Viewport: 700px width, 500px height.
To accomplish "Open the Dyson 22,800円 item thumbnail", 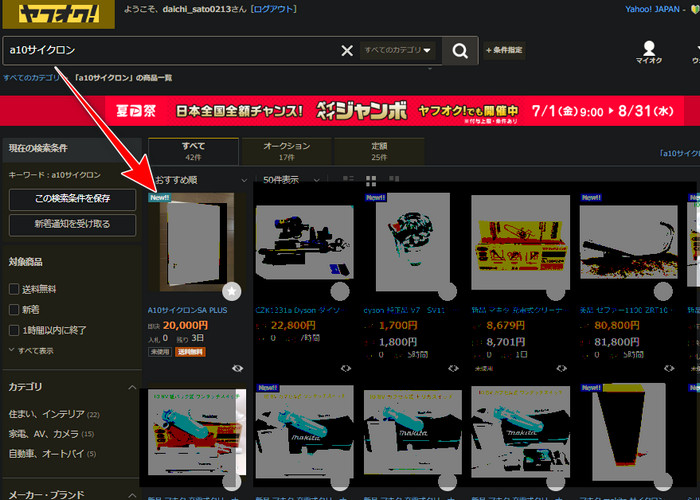I will click(304, 242).
